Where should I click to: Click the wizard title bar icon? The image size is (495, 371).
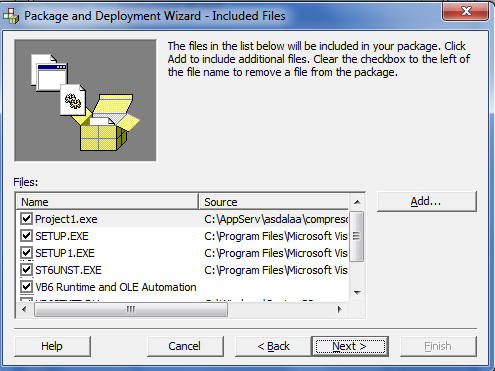[x=11, y=16]
